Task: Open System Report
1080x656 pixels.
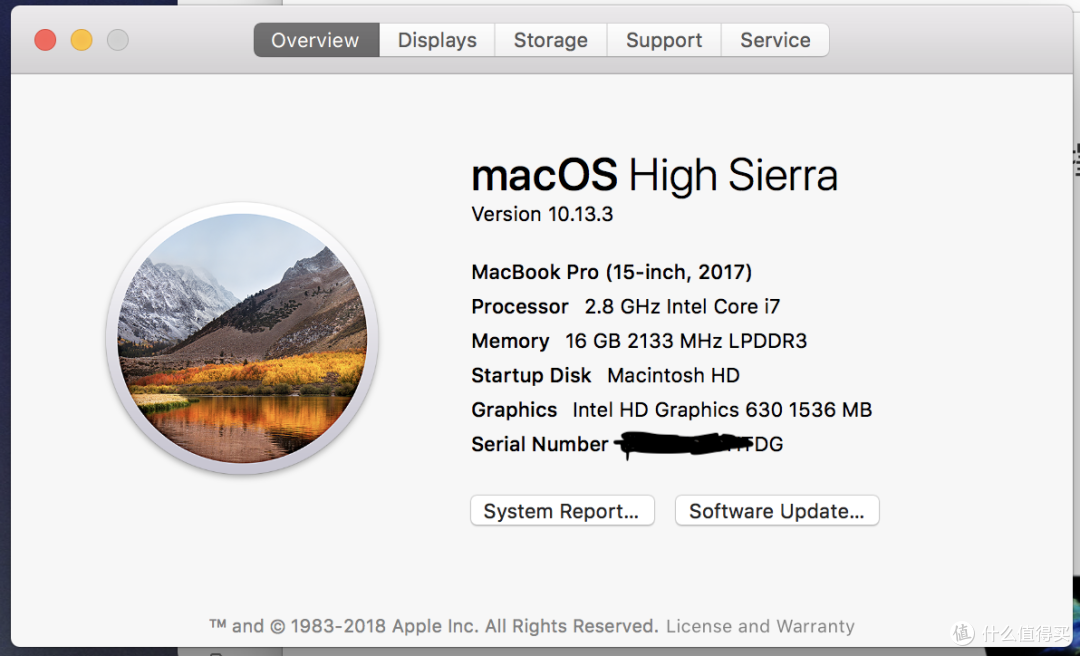Action: coord(562,511)
